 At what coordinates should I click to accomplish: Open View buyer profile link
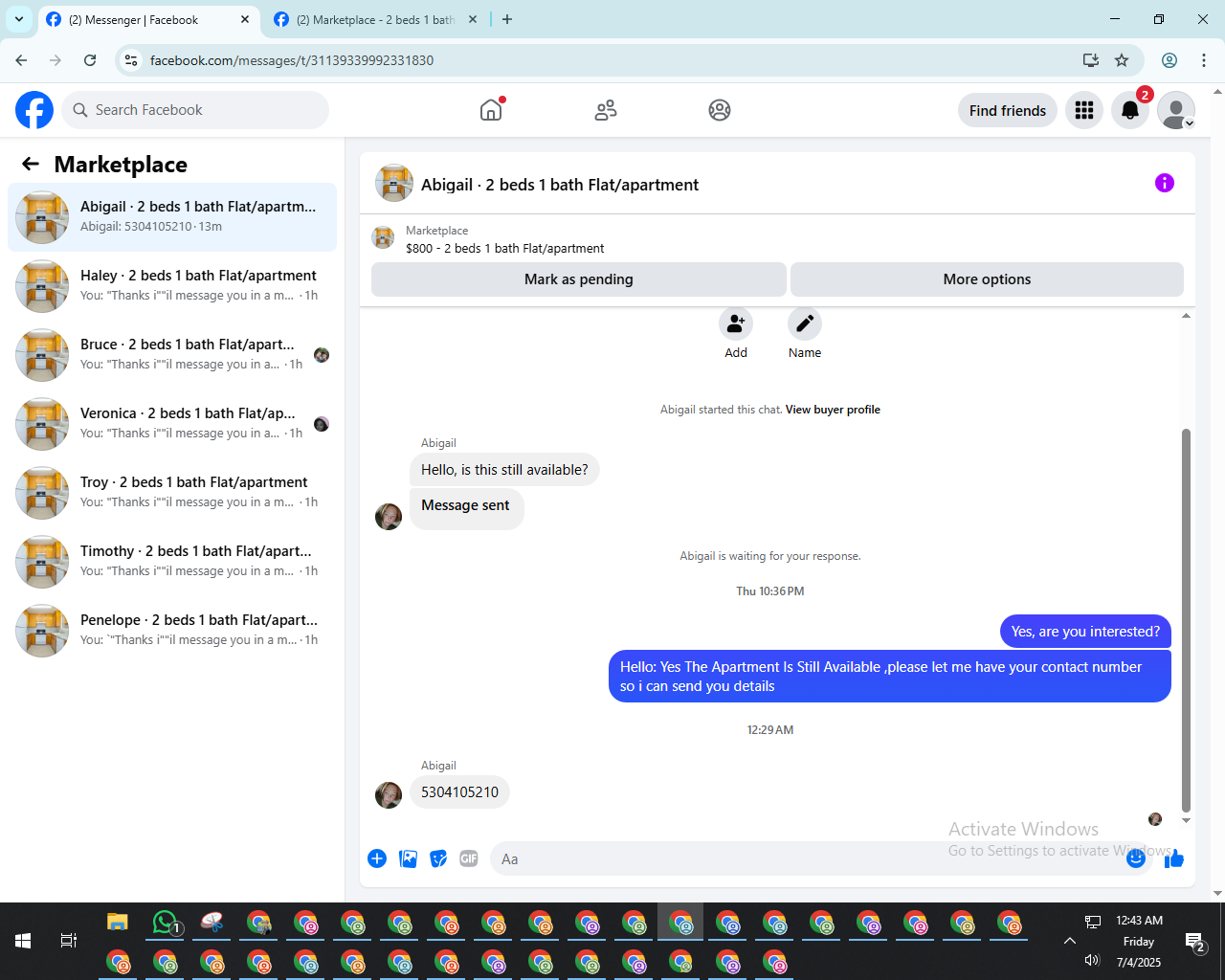tap(833, 410)
